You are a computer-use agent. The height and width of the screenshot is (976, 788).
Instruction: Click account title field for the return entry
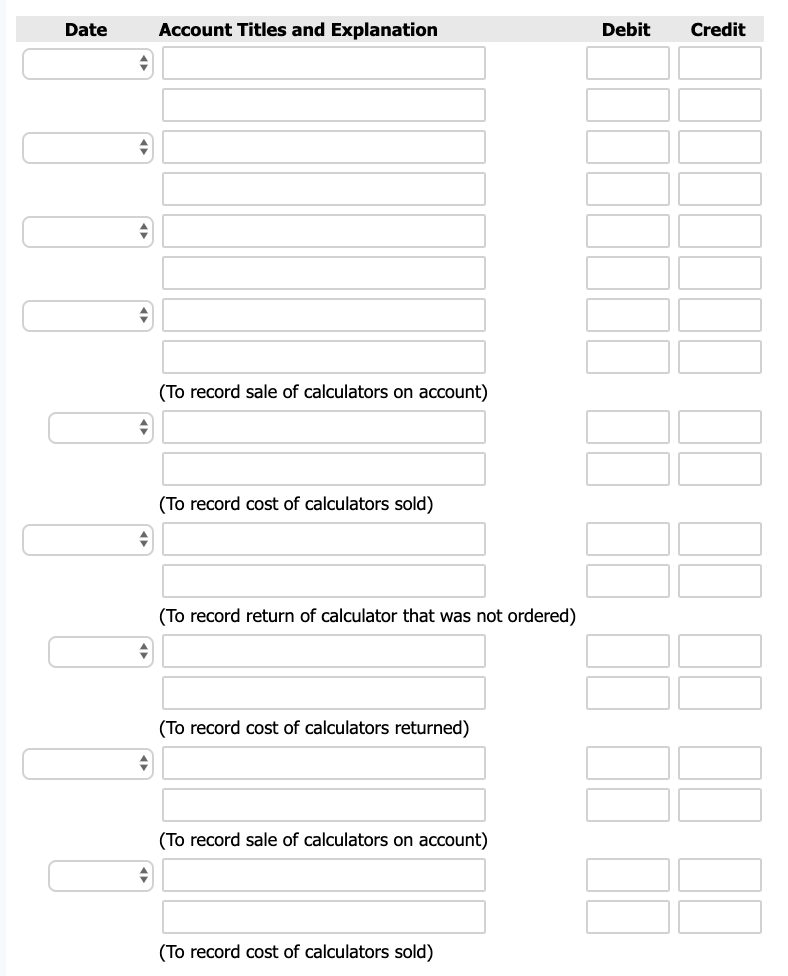click(x=322, y=539)
